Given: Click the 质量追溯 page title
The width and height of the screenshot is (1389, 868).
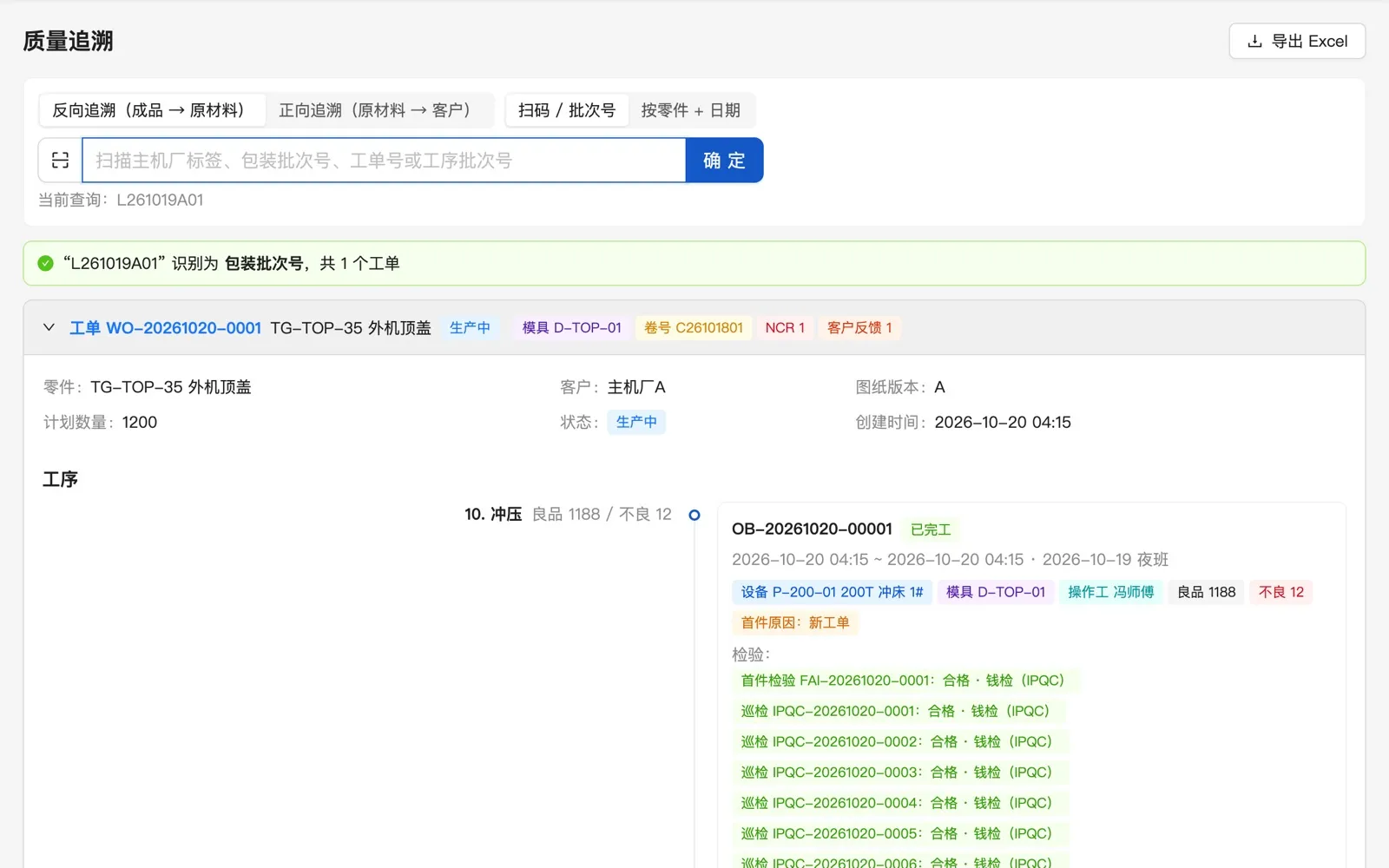Looking at the screenshot, I should 69,41.
